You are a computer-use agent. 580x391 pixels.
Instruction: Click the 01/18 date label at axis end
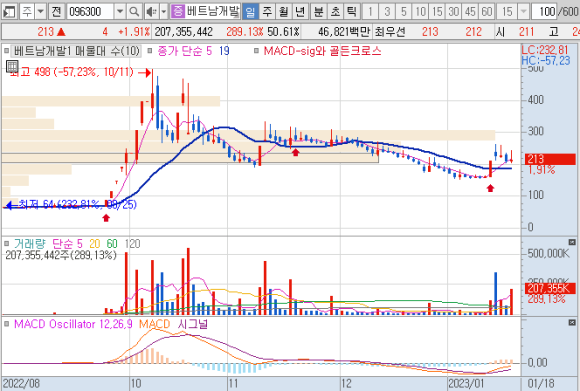(541, 384)
